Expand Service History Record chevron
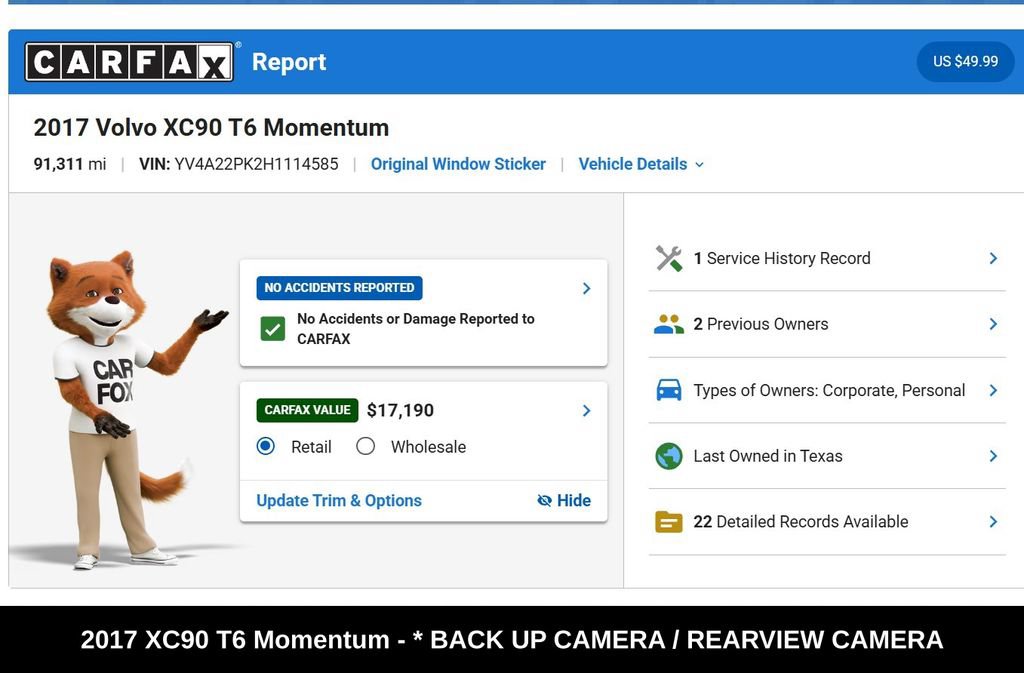Viewport: 1024px width, 673px height. pyautogui.click(x=993, y=258)
